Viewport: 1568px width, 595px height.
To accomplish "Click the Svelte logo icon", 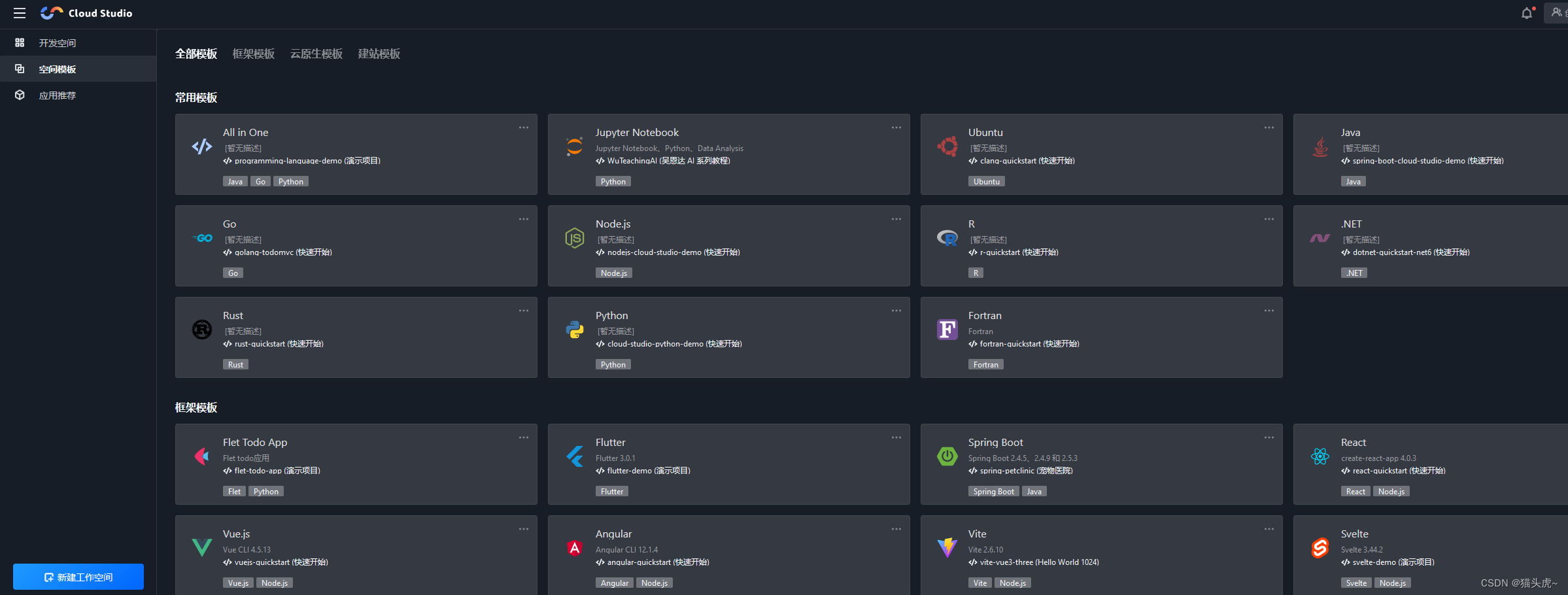I will [x=1320, y=548].
